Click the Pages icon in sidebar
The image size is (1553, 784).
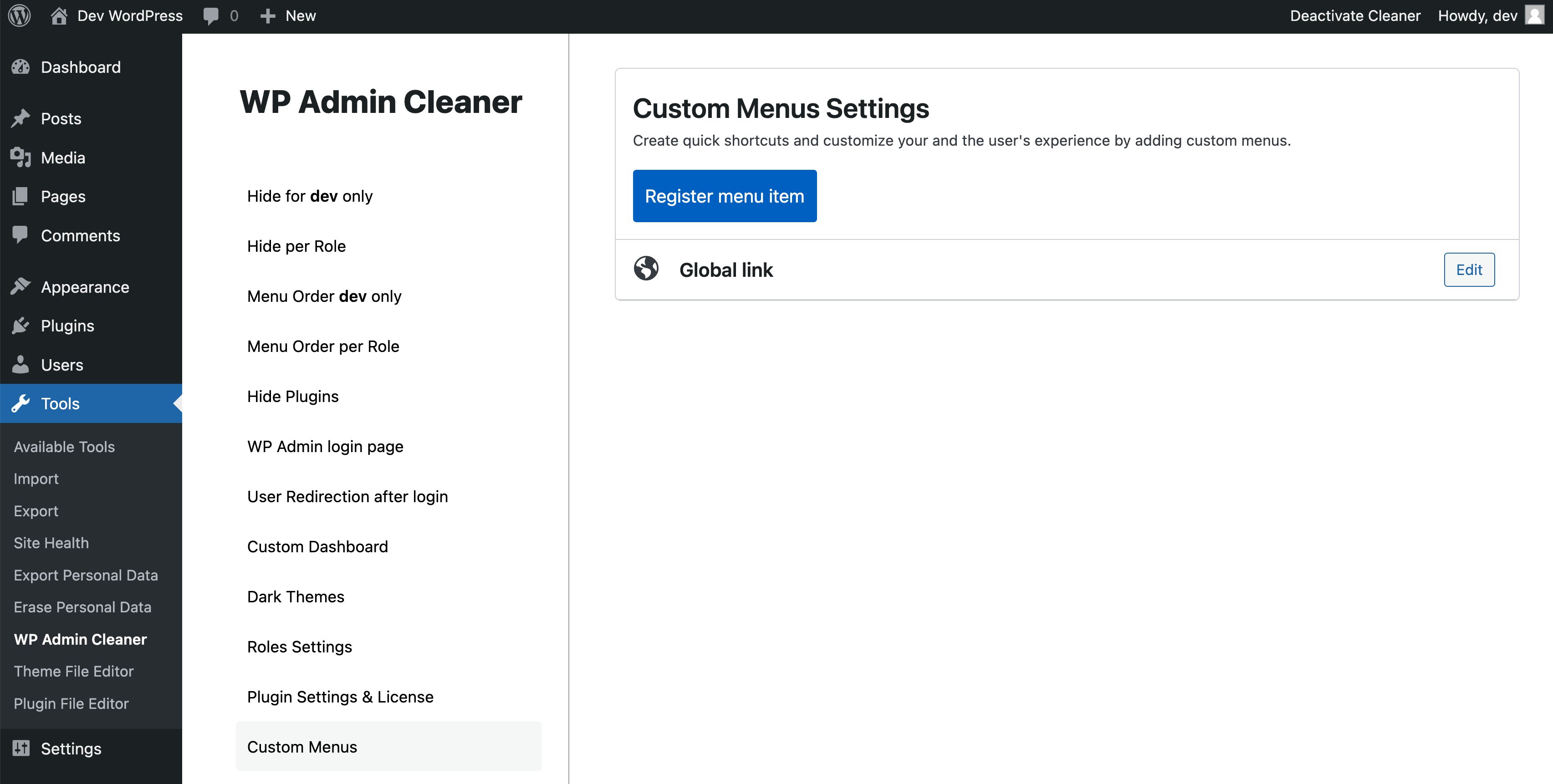coord(20,196)
